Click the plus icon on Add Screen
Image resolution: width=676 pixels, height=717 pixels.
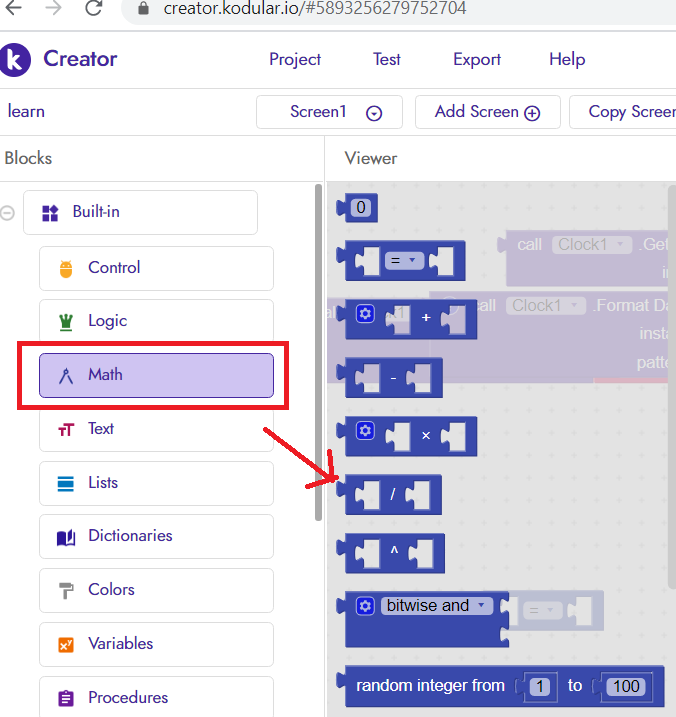coord(532,113)
